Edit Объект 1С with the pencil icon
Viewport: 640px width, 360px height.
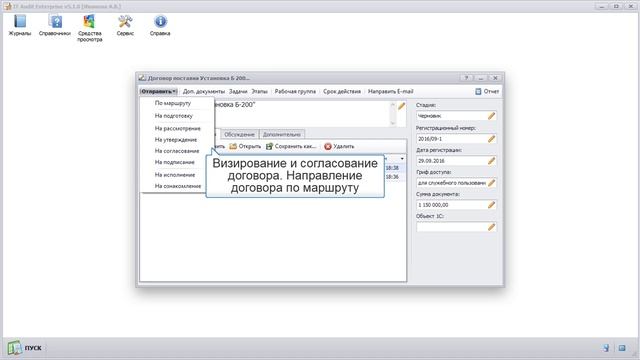click(x=491, y=227)
